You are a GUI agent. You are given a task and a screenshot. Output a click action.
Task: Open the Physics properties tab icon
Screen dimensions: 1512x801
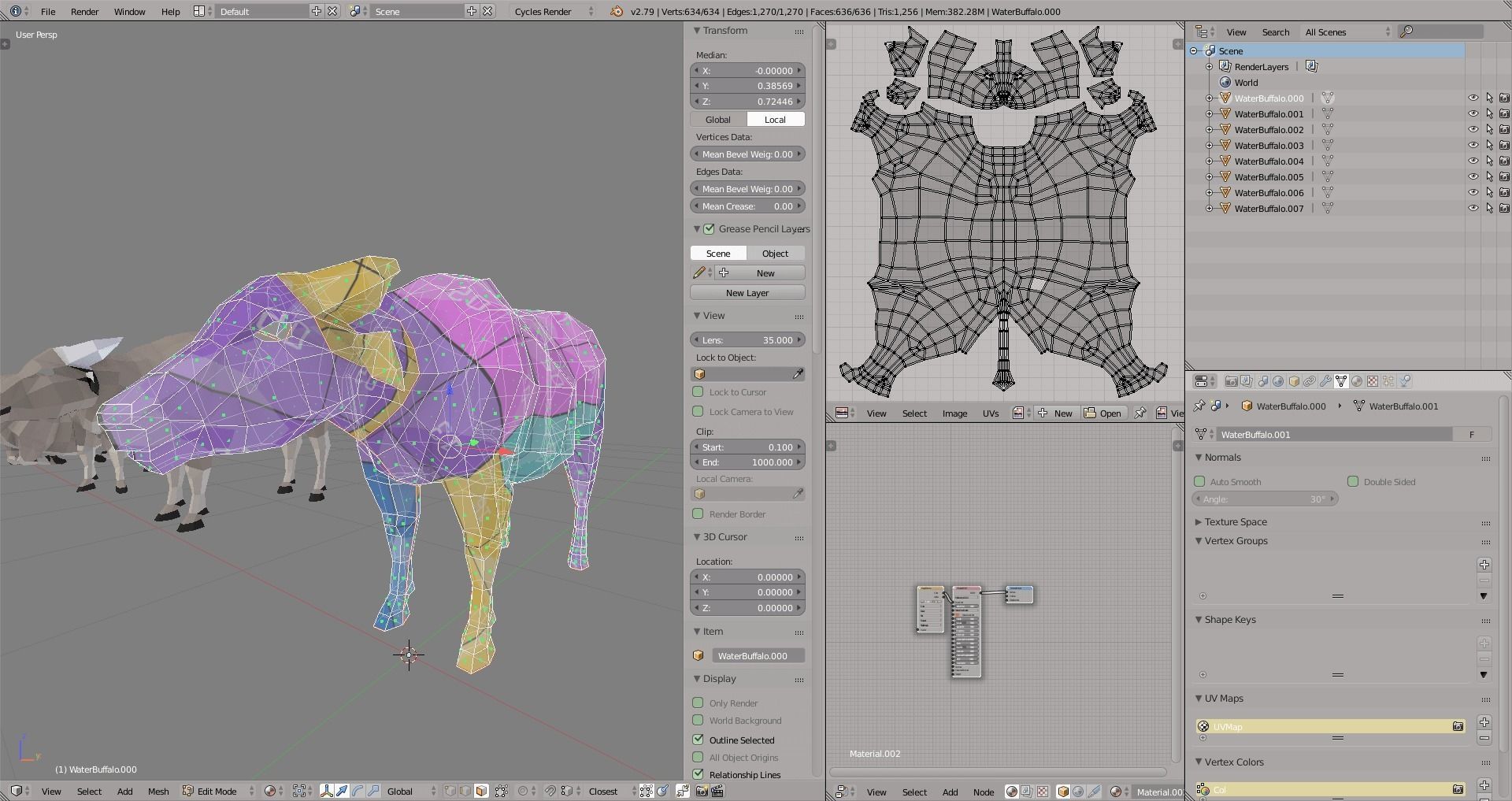click(x=1405, y=381)
